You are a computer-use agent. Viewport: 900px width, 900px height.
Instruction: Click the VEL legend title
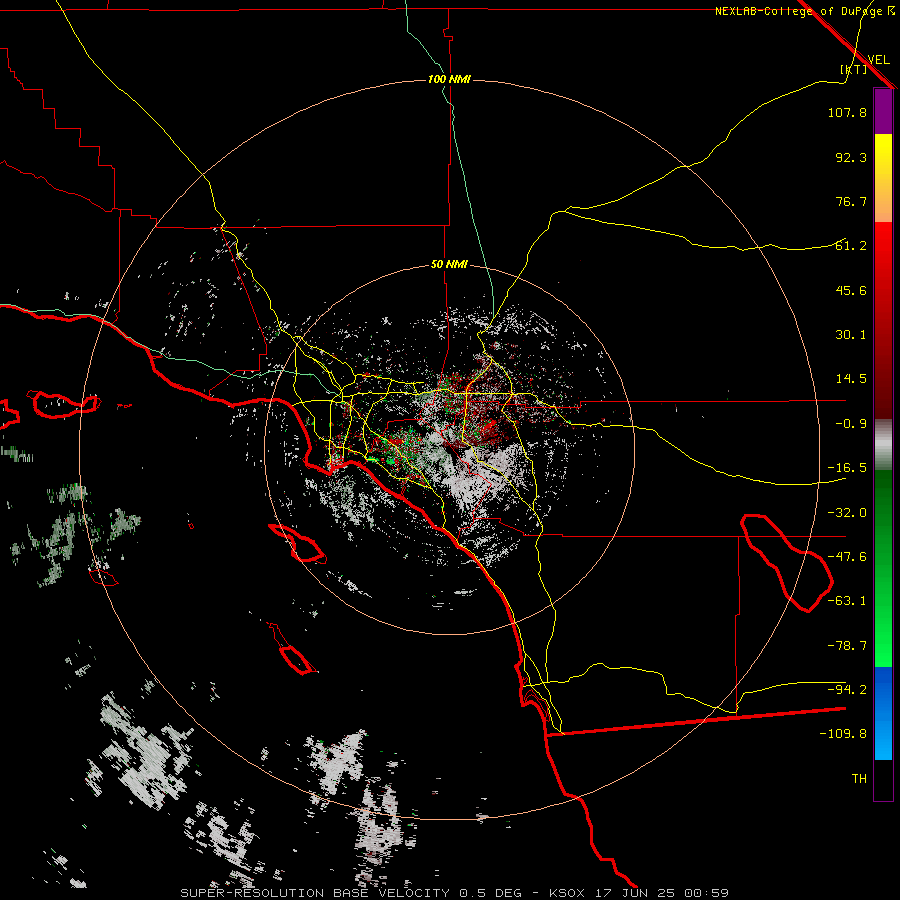click(x=878, y=59)
